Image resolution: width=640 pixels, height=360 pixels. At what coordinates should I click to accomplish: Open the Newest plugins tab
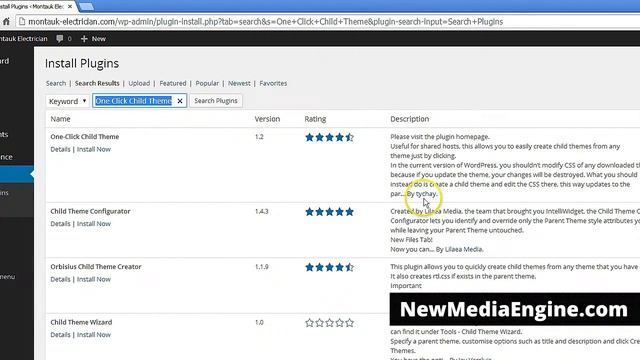[x=239, y=83]
